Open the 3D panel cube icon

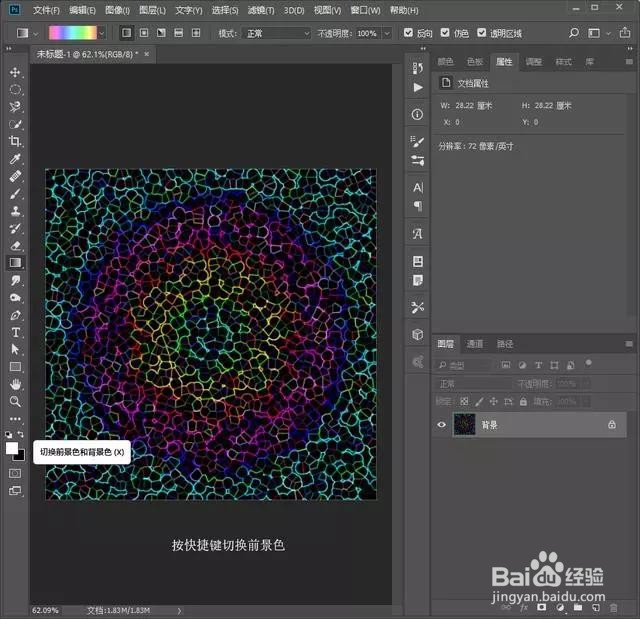[x=417, y=335]
